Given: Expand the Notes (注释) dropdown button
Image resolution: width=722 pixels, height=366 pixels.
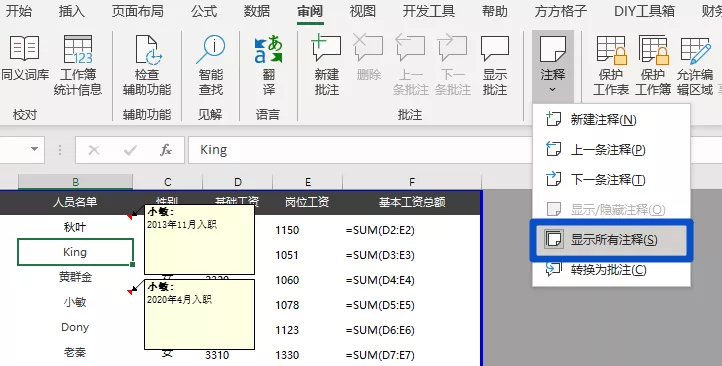Looking at the screenshot, I should pos(553,66).
